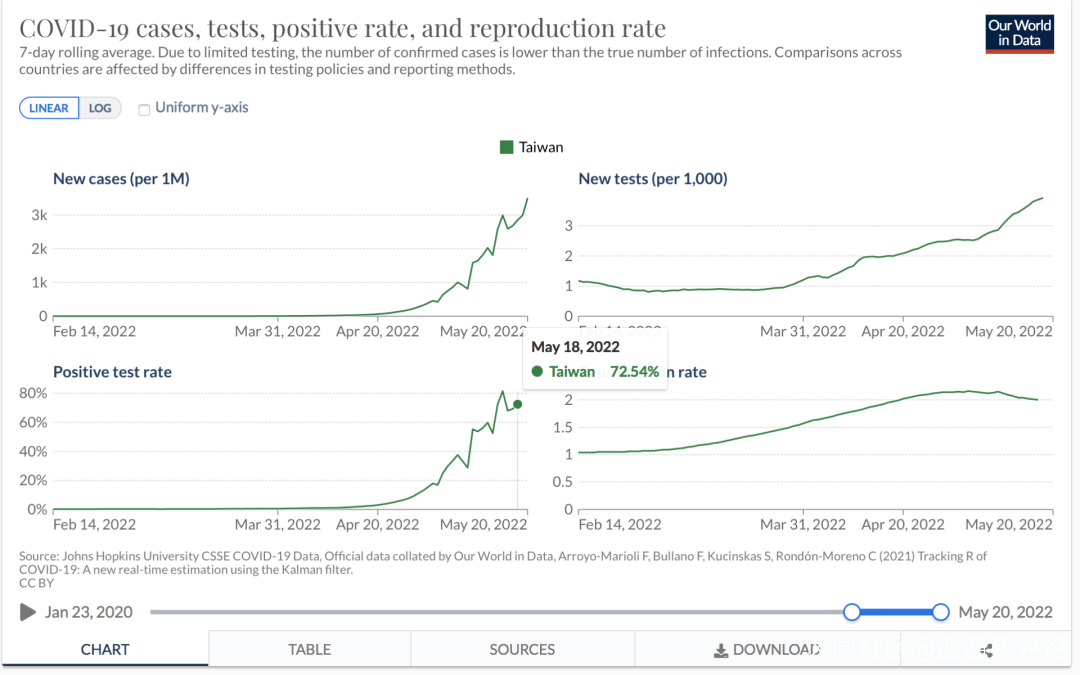Click the Positive test rate chart title
Screen dimensions: 1080x675
112,372
